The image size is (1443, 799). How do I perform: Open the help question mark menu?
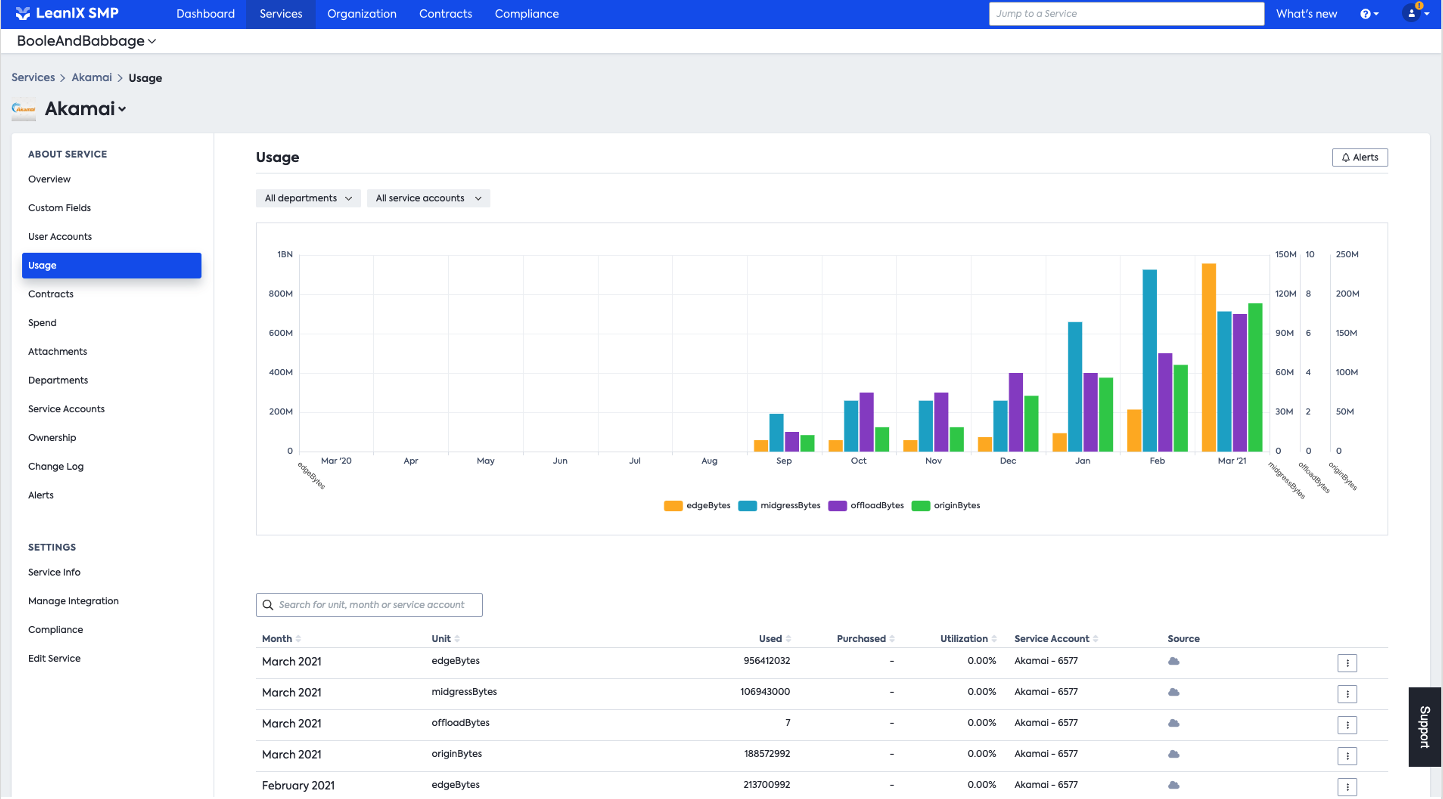click(x=1369, y=14)
